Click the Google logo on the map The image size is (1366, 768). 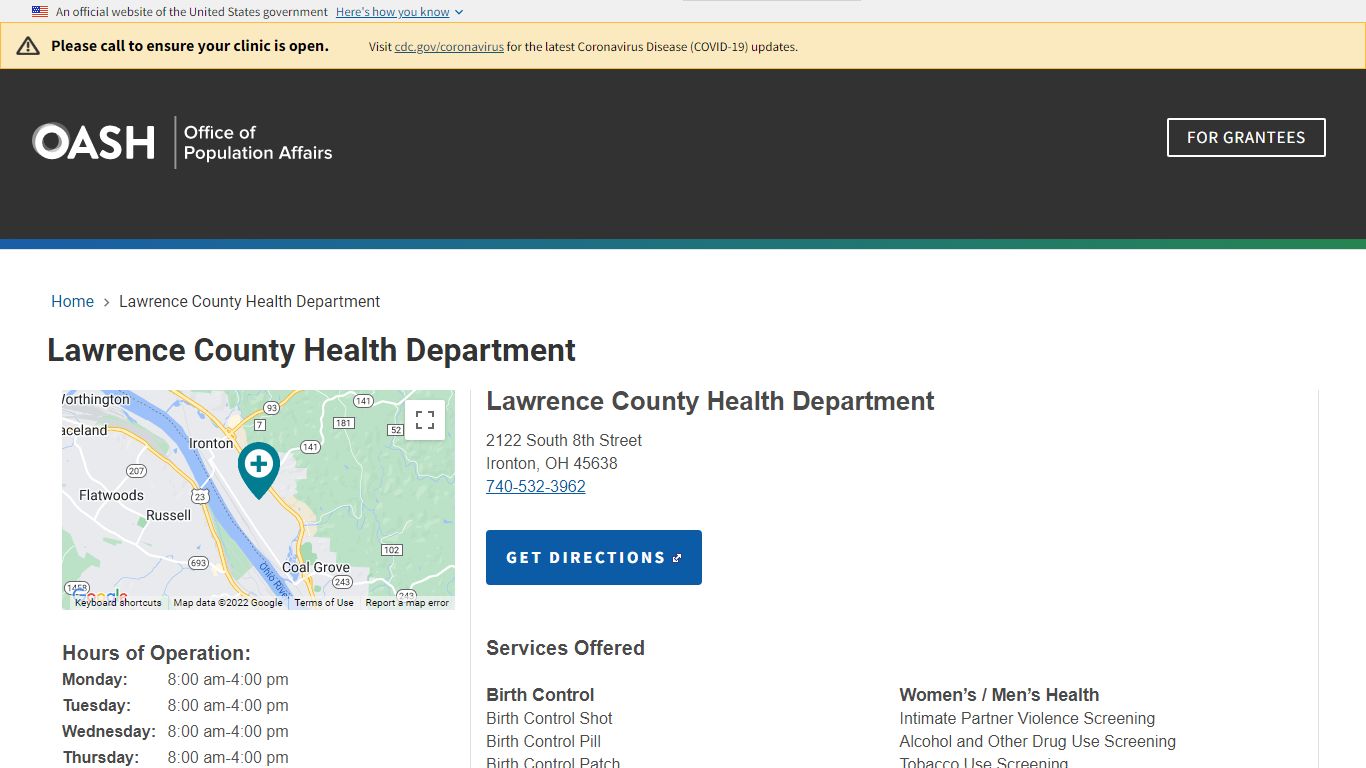[99, 594]
